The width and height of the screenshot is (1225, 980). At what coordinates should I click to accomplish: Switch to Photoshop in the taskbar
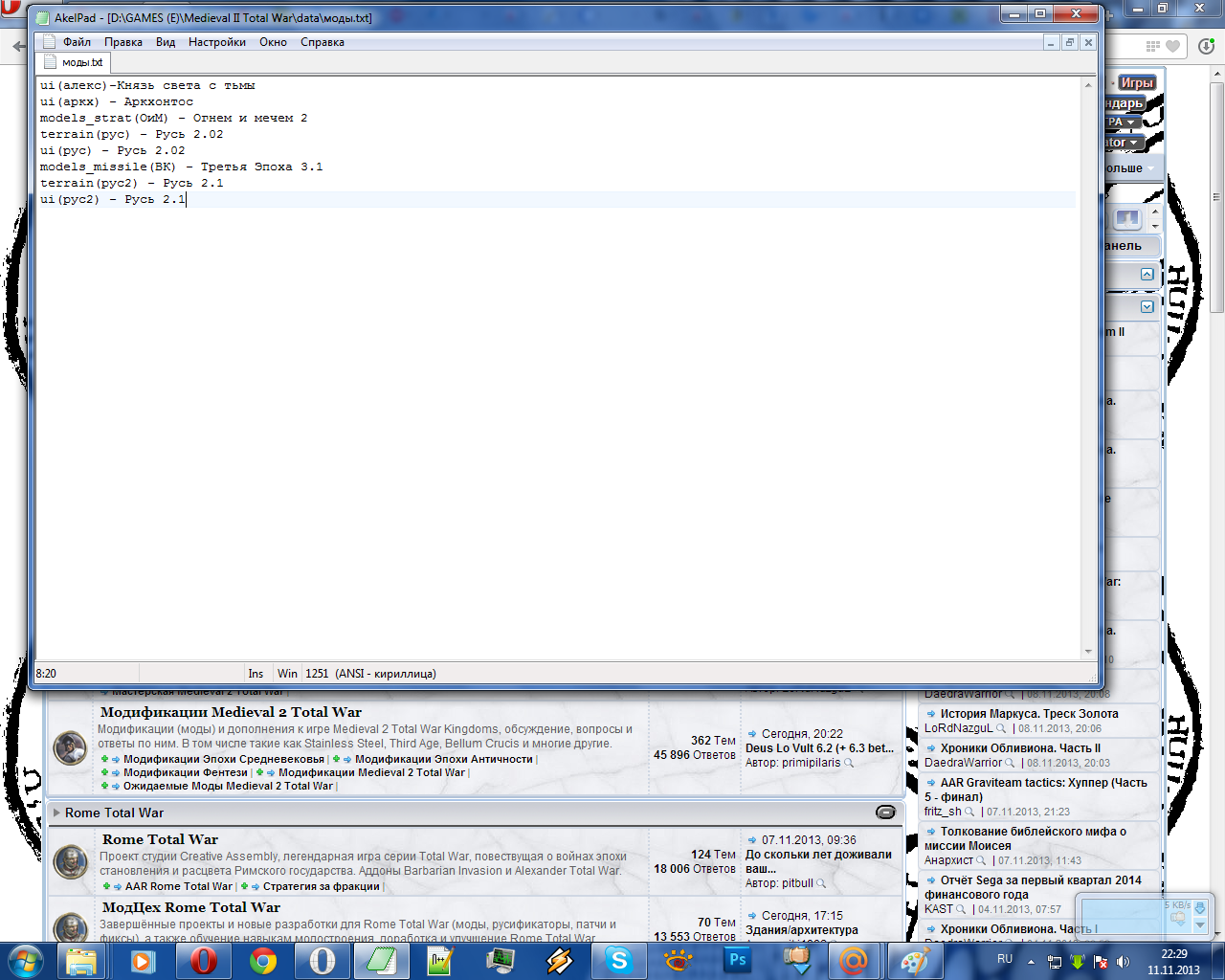(x=737, y=960)
